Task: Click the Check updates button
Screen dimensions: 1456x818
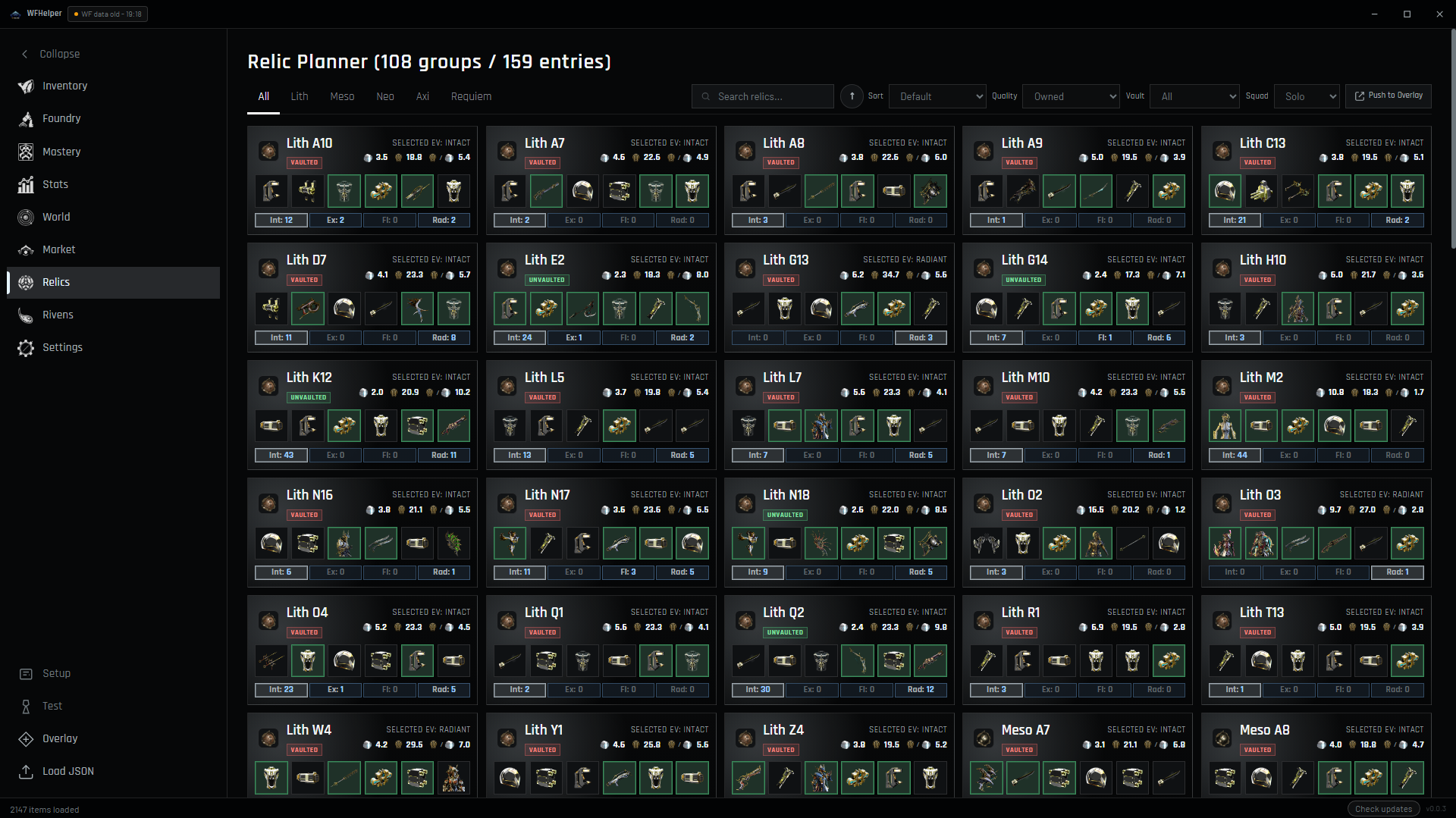Action: (1383, 809)
